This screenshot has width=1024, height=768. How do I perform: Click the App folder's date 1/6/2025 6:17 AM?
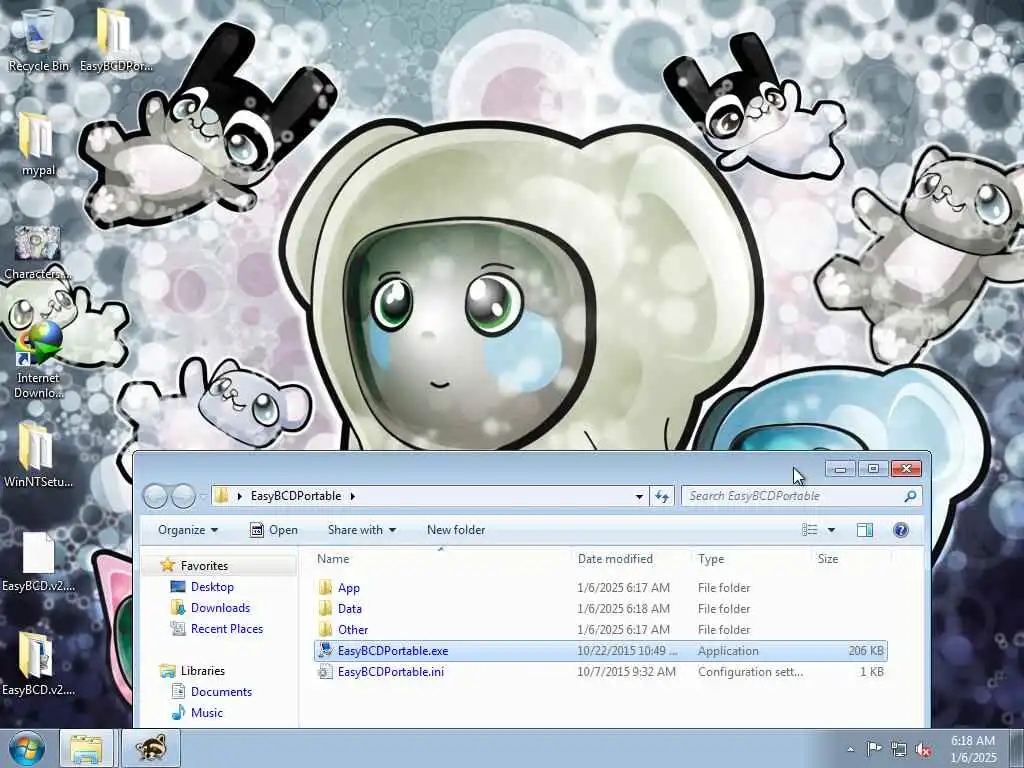click(x=624, y=588)
